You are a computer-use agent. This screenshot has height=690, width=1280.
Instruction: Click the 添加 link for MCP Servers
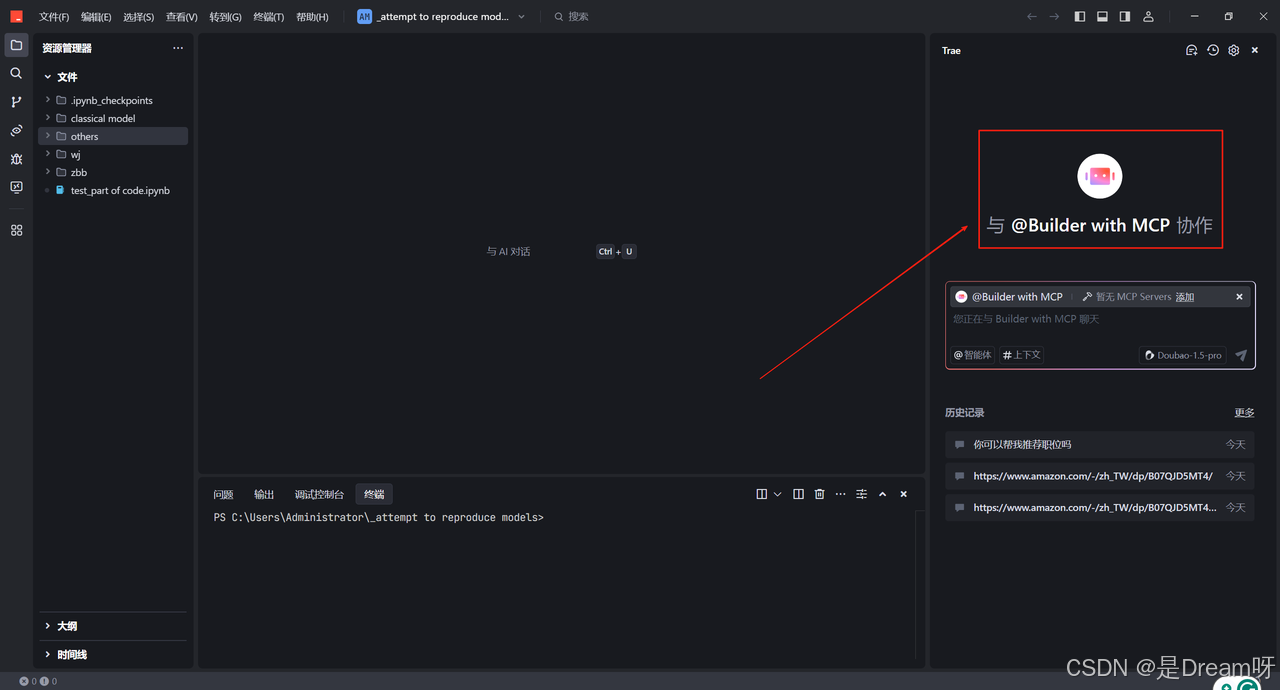(1185, 297)
